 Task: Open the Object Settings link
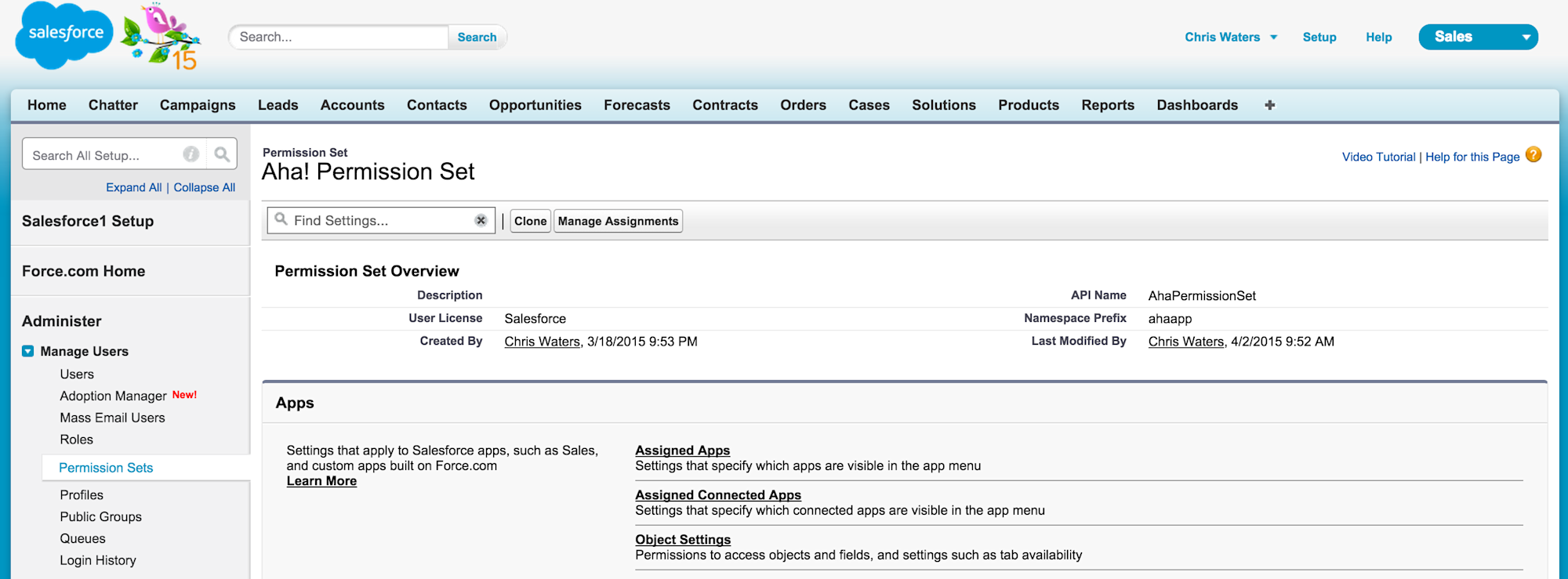pyautogui.click(x=683, y=540)
